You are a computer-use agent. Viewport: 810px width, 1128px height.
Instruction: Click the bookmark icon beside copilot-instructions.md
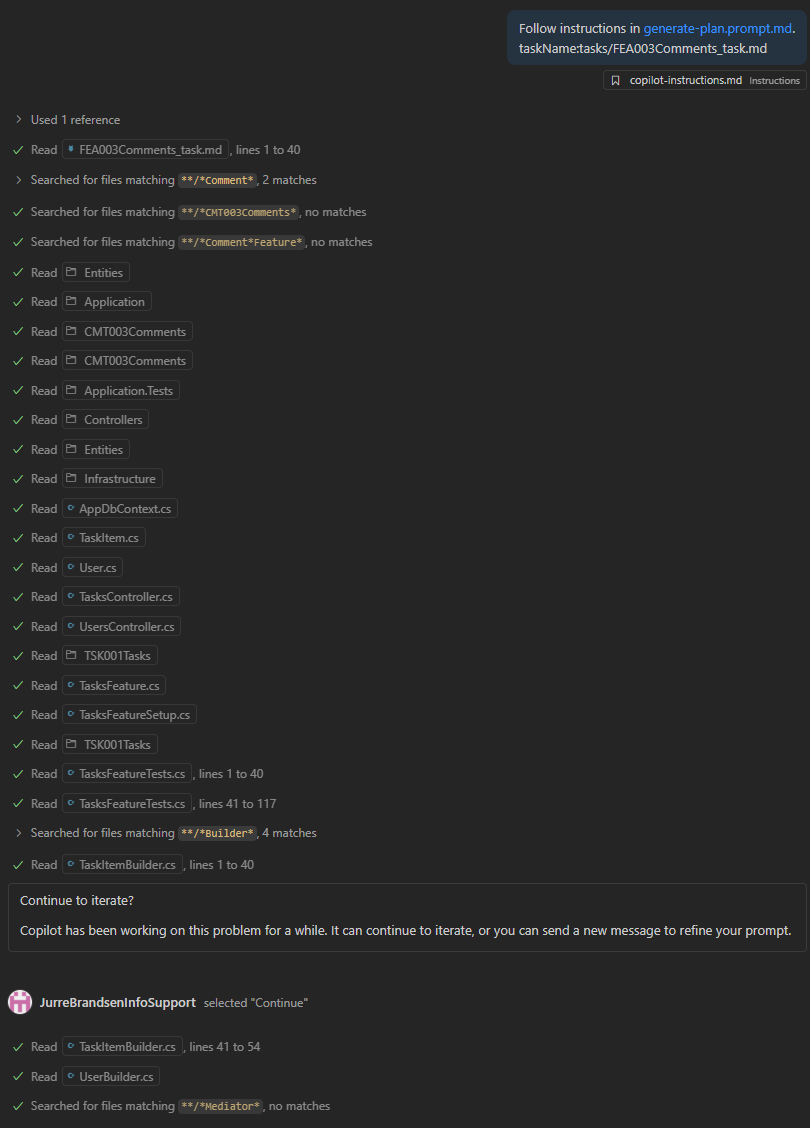click(615, 80)
